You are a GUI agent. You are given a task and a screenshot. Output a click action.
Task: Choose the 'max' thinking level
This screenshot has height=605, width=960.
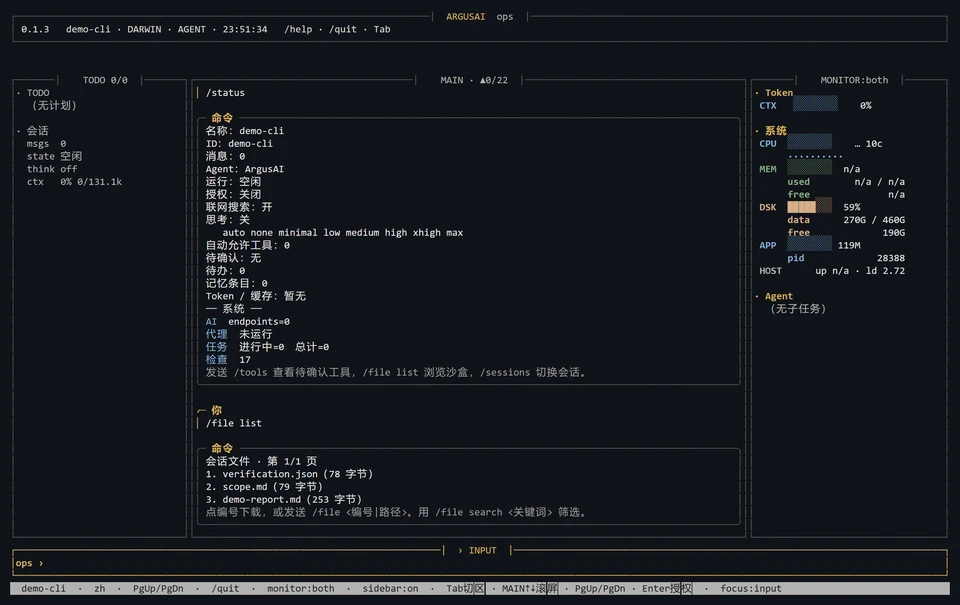click(454, 233)
